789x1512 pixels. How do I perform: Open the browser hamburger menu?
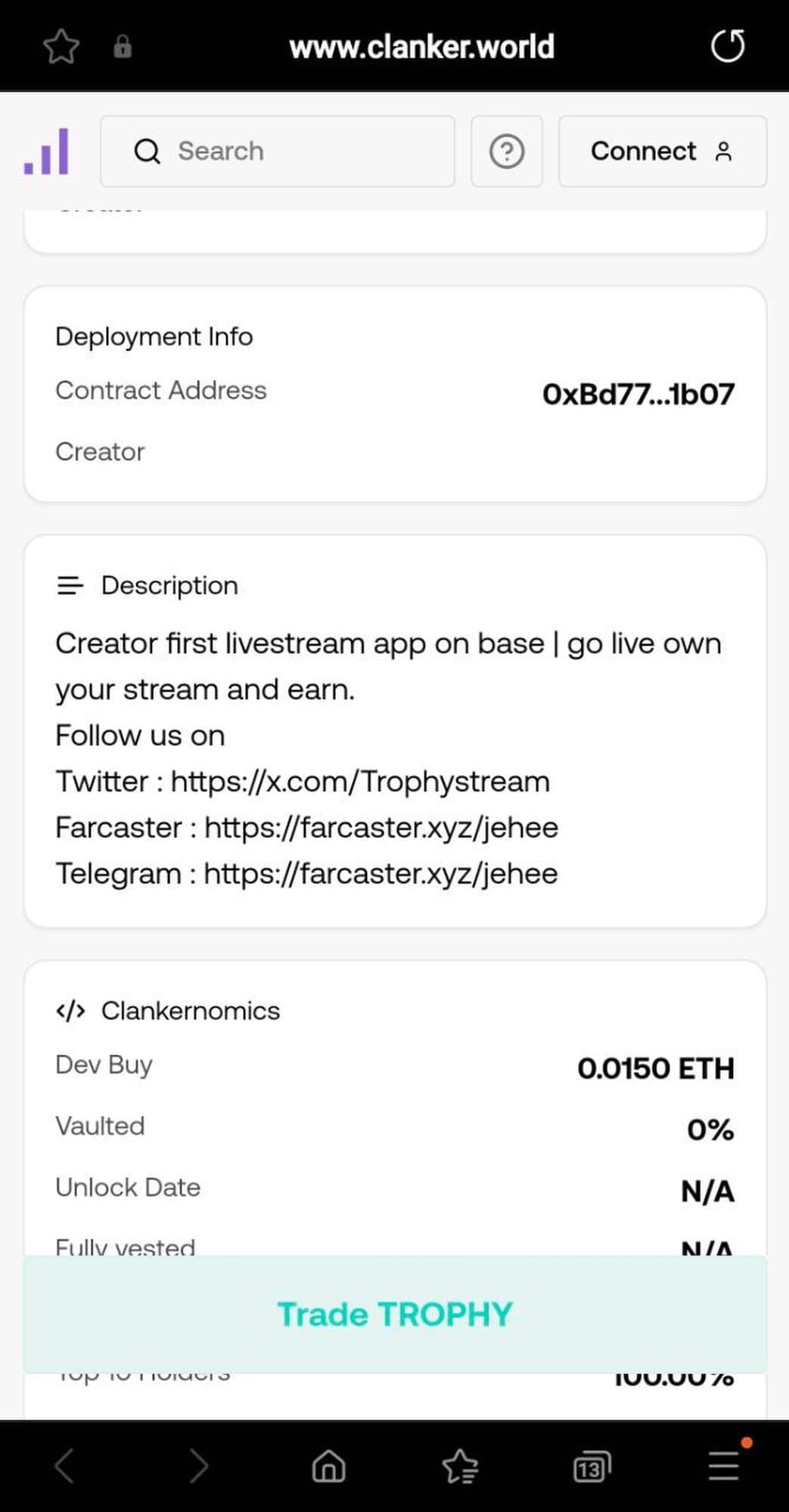click(x=724, y=1467)
